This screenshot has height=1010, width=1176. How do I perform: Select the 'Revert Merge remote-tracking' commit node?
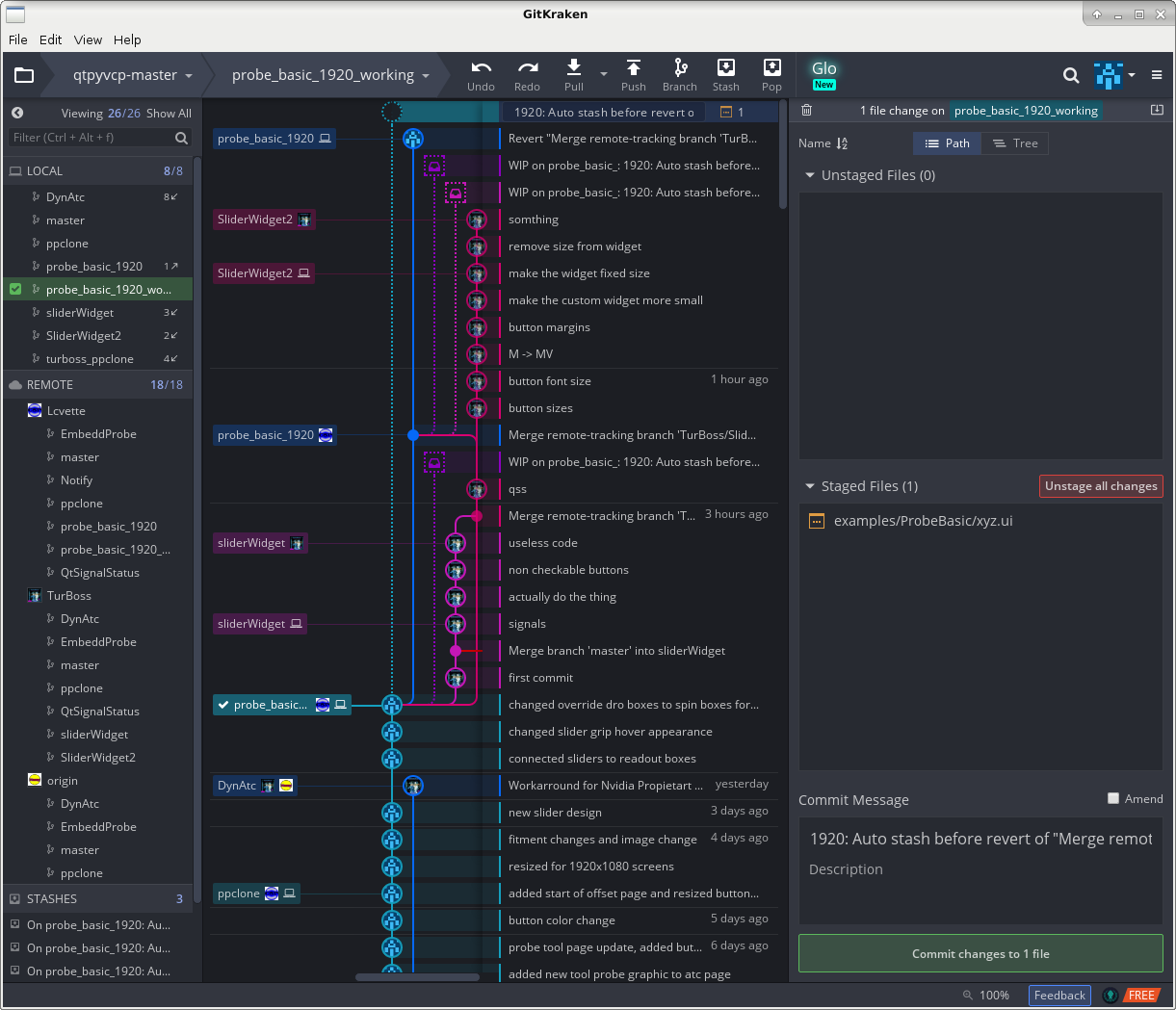pos(413,139)
